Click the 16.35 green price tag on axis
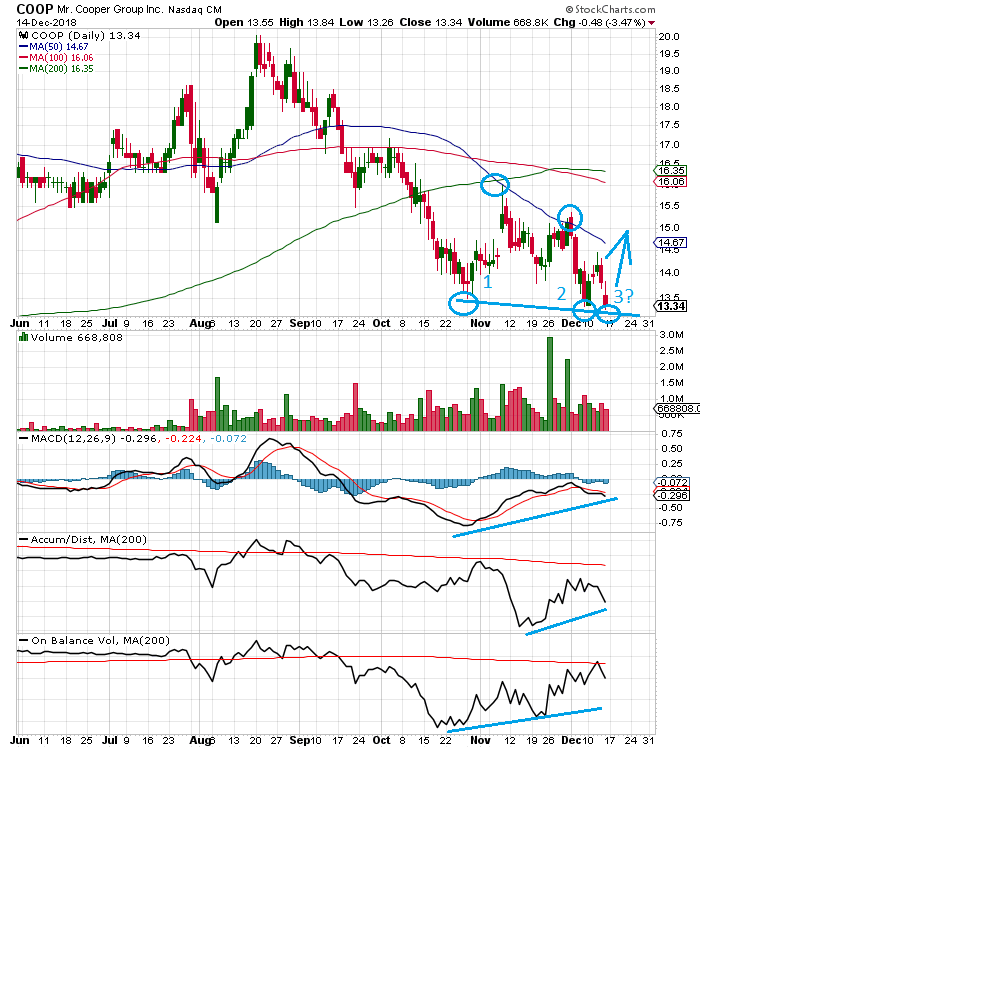 click(x=671, y=170)
